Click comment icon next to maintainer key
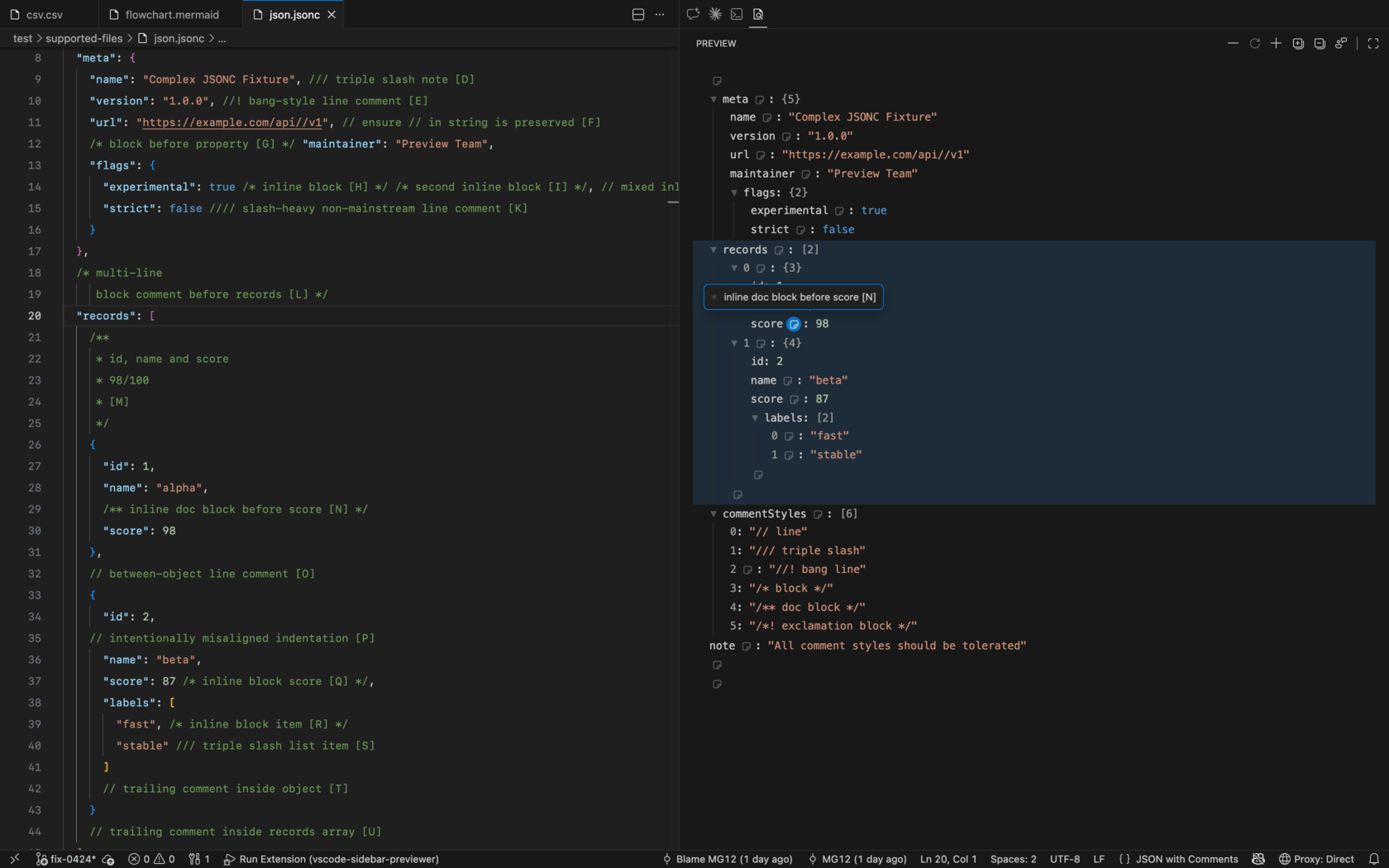 click(805, 174)
